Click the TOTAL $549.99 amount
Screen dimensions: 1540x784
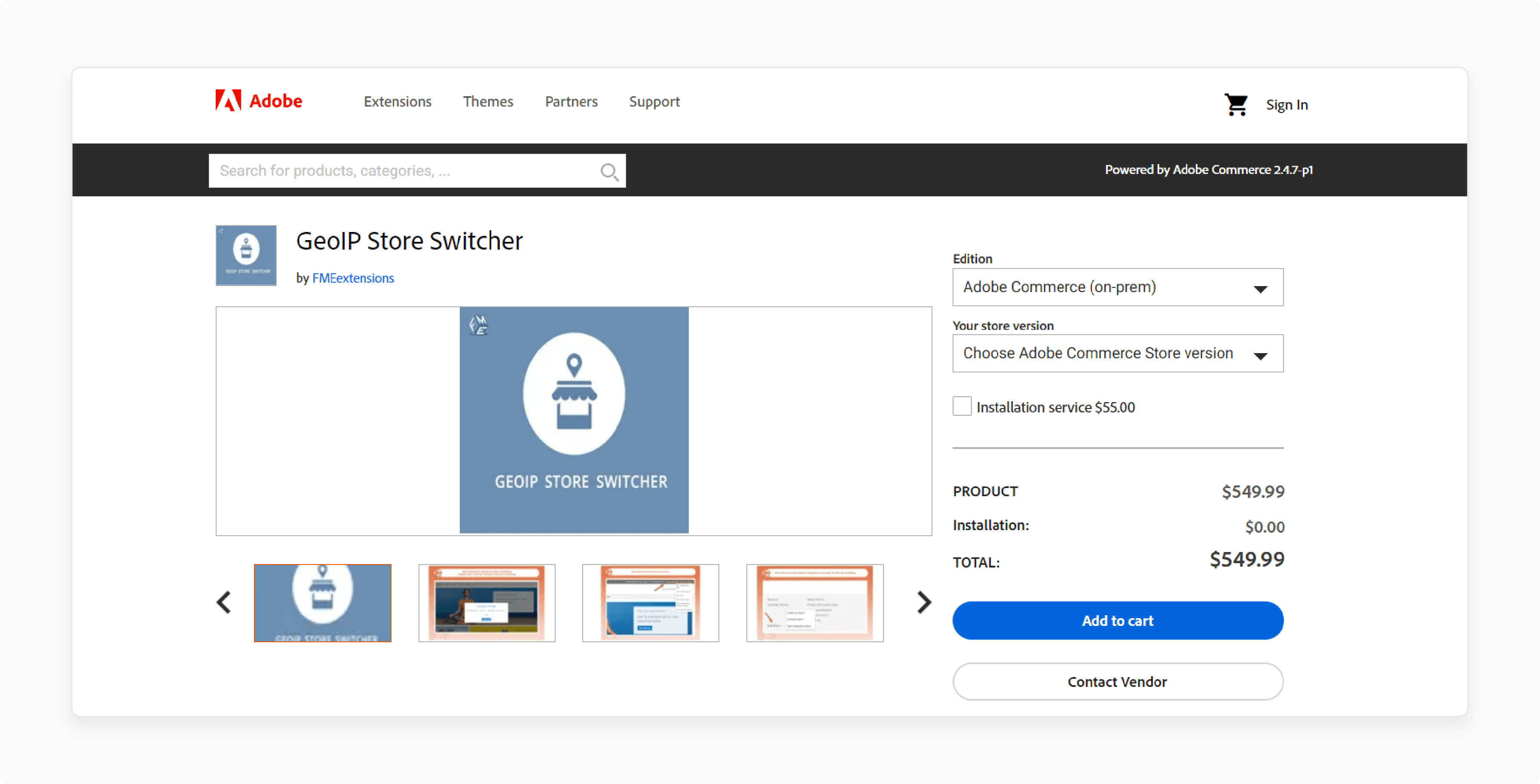pyautogui.click(x=1247, y=559)
